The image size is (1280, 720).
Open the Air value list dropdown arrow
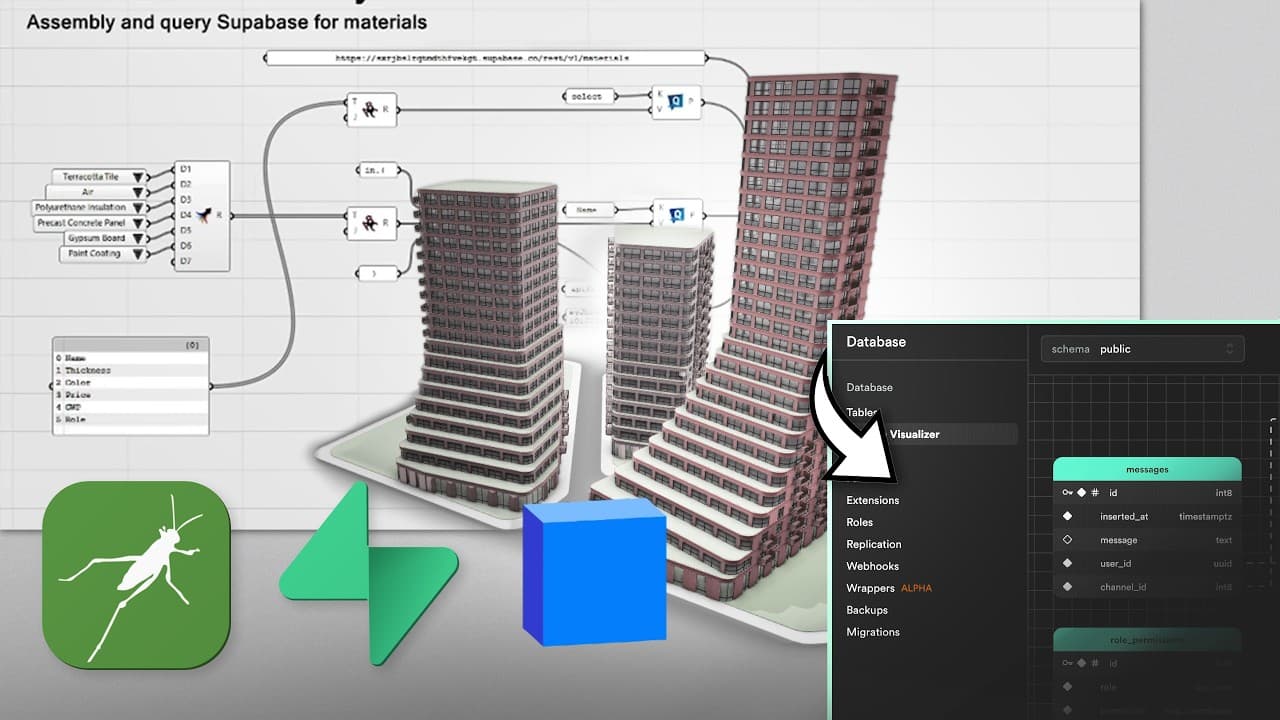click(x=138, y=192)
